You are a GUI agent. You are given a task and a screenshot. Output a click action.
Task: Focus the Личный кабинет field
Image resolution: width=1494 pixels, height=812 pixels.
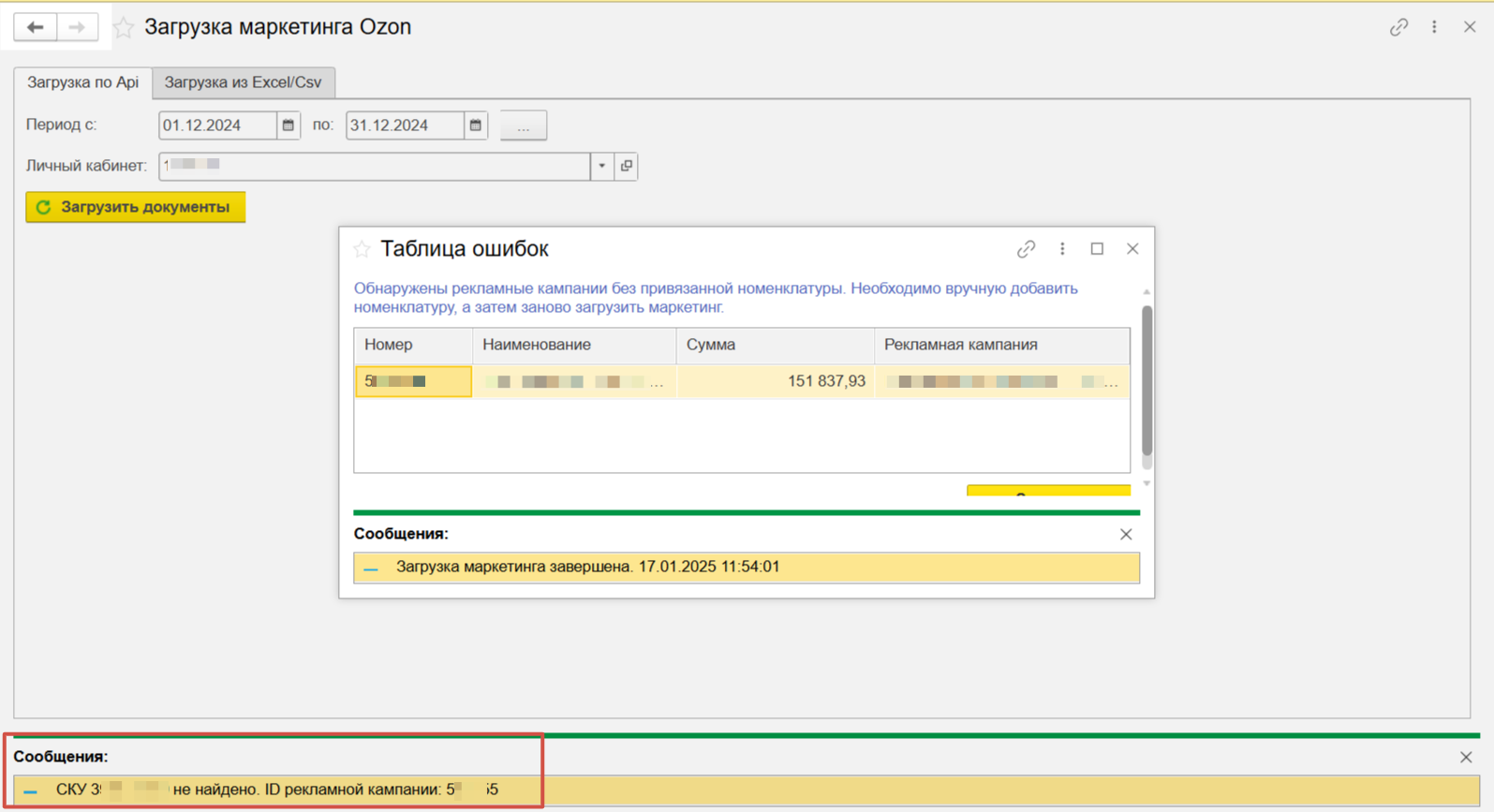375,166
